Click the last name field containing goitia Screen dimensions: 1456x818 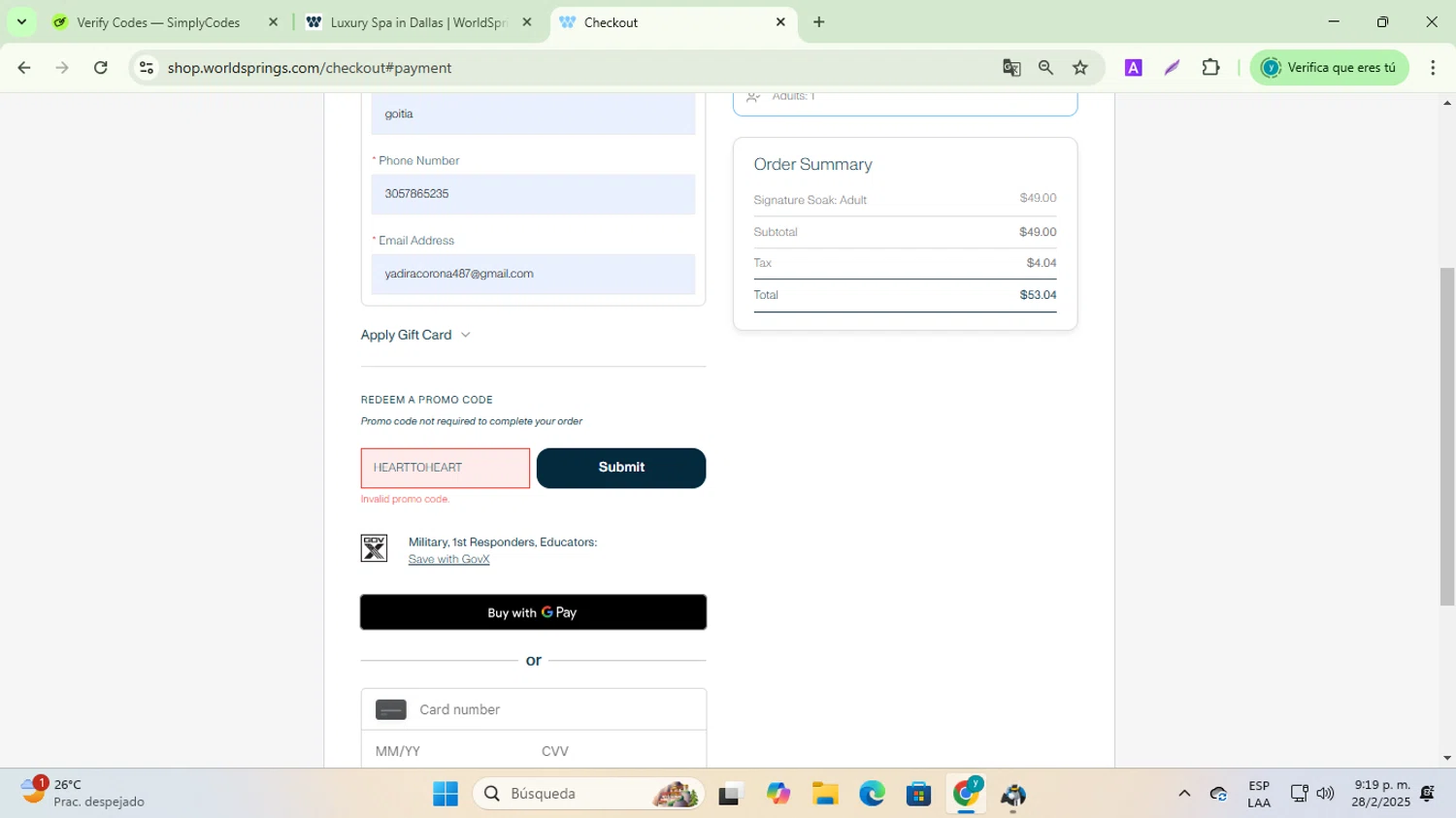click(x=533, y=114)
